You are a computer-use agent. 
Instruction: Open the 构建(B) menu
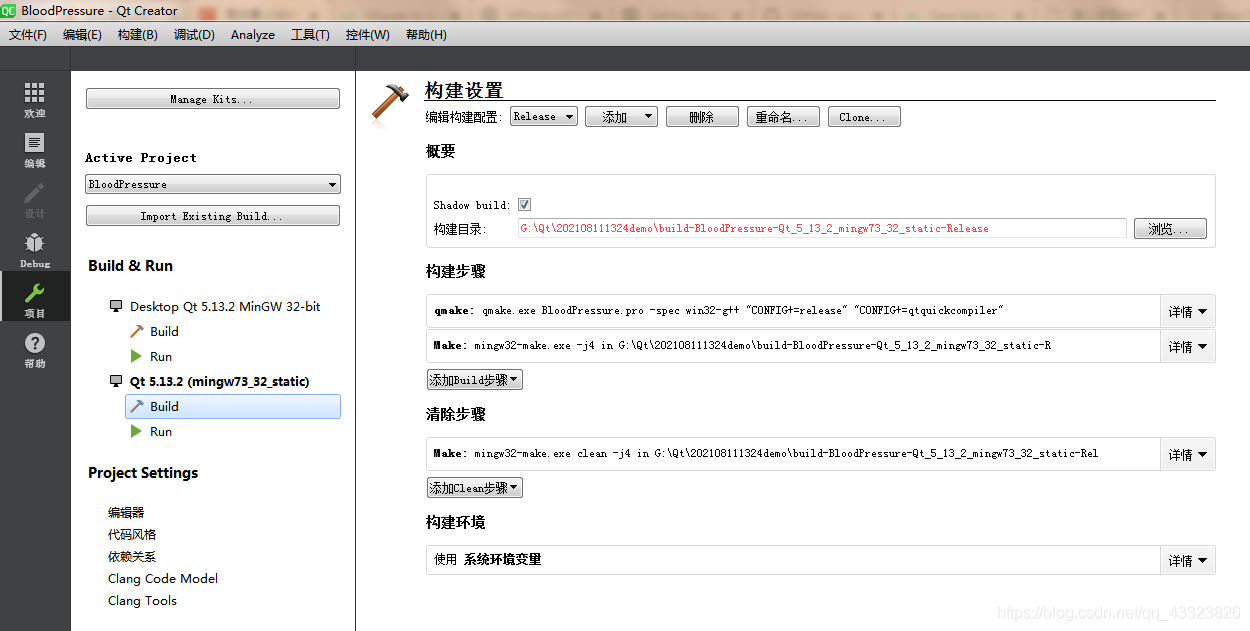coord(137,34)
